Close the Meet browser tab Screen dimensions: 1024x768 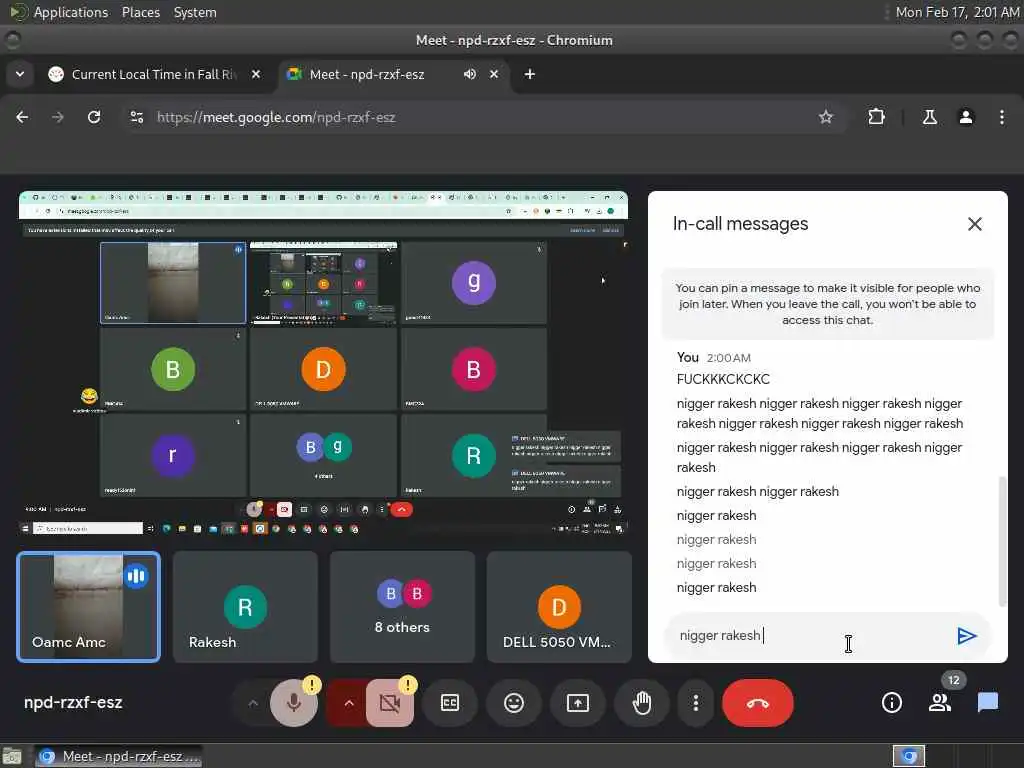click(494, 74)
